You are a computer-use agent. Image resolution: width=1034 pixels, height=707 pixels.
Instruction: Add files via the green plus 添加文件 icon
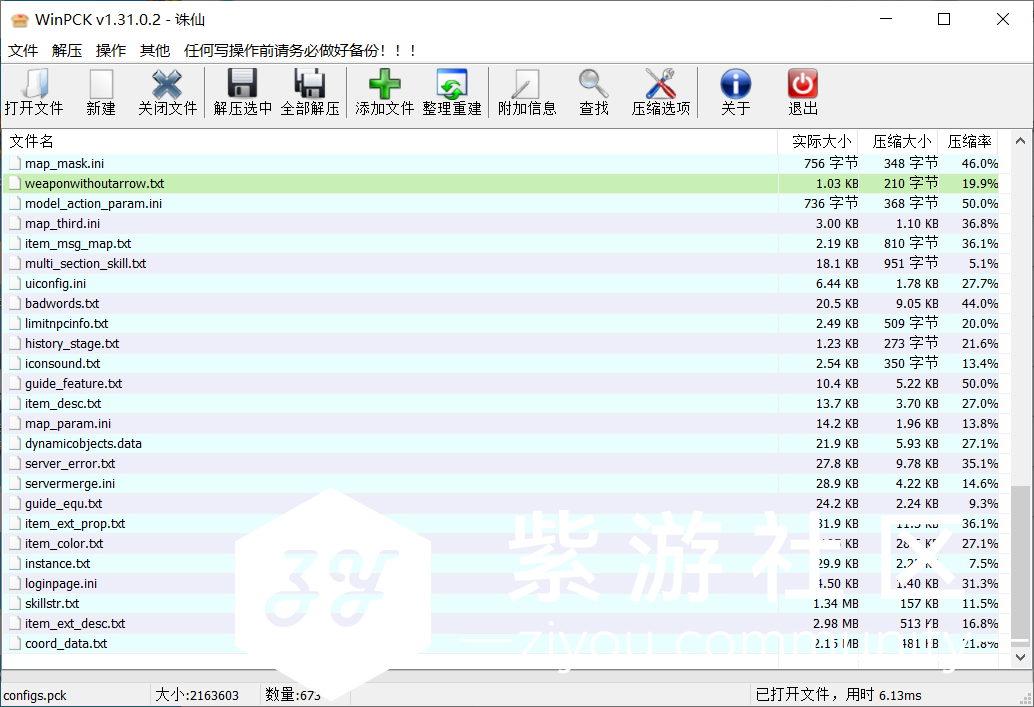coord(383,91)
